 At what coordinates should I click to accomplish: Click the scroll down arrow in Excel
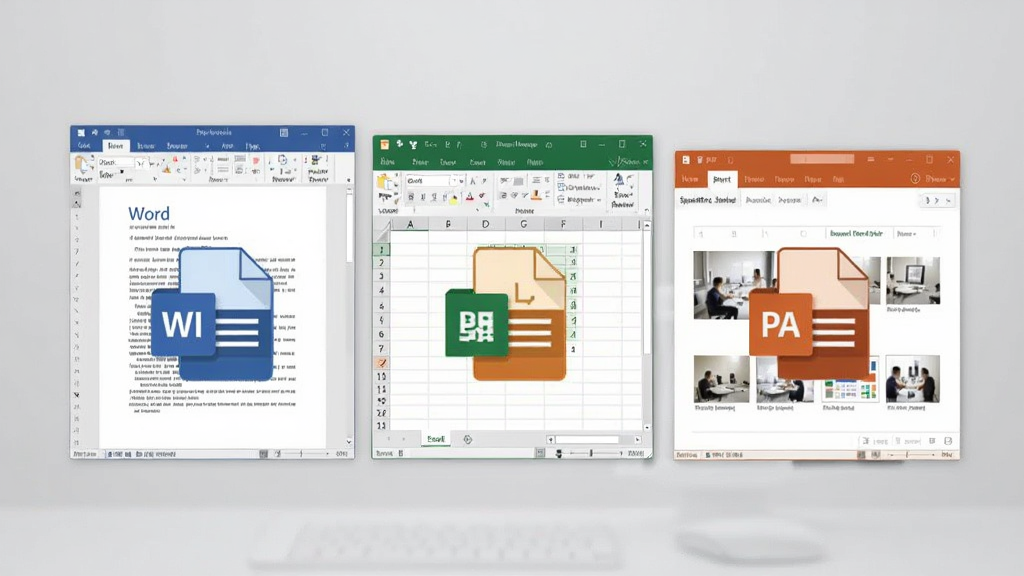(647, 427)
